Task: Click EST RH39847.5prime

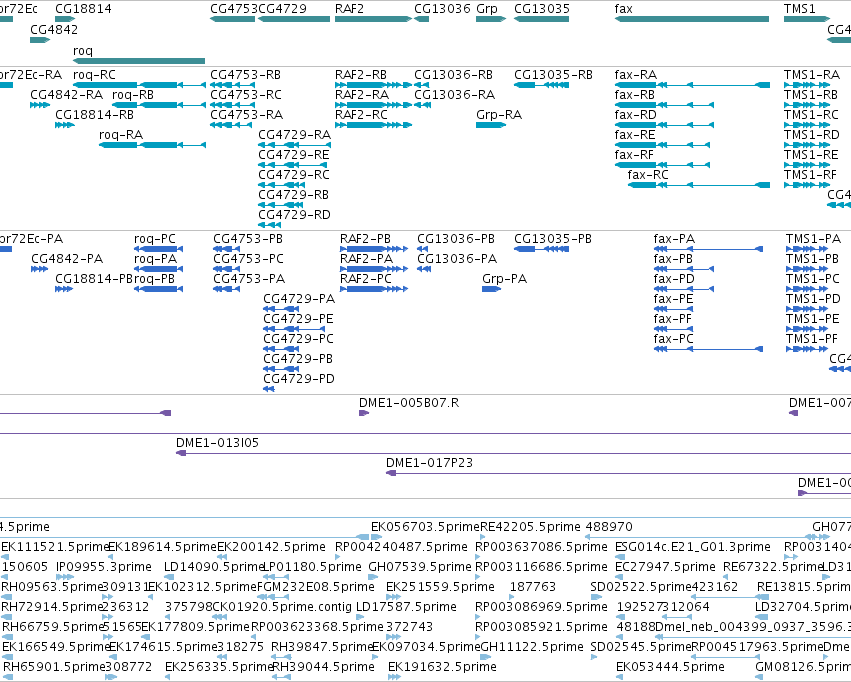Action: point(281,657)
